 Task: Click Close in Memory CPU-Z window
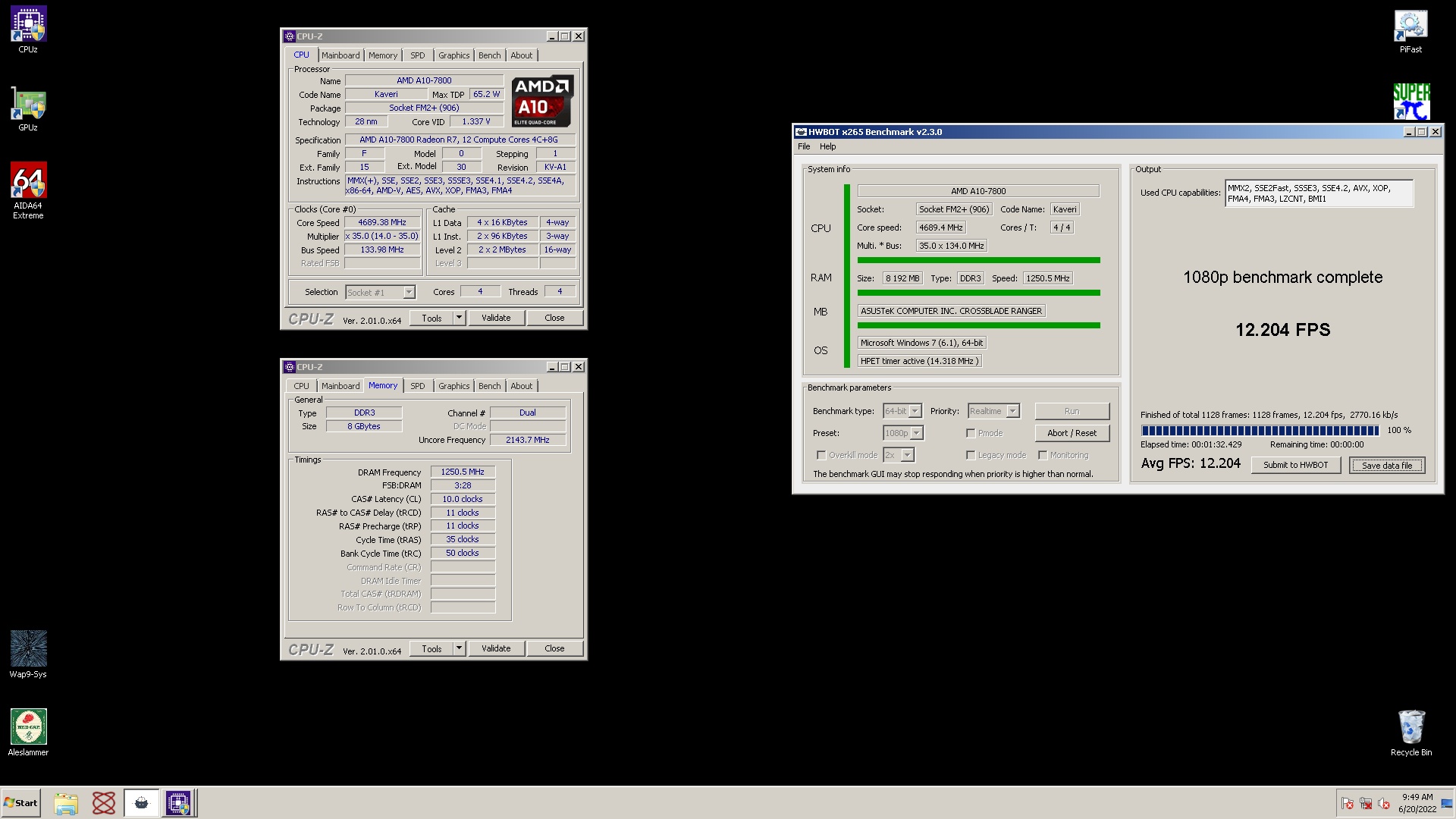554,649
